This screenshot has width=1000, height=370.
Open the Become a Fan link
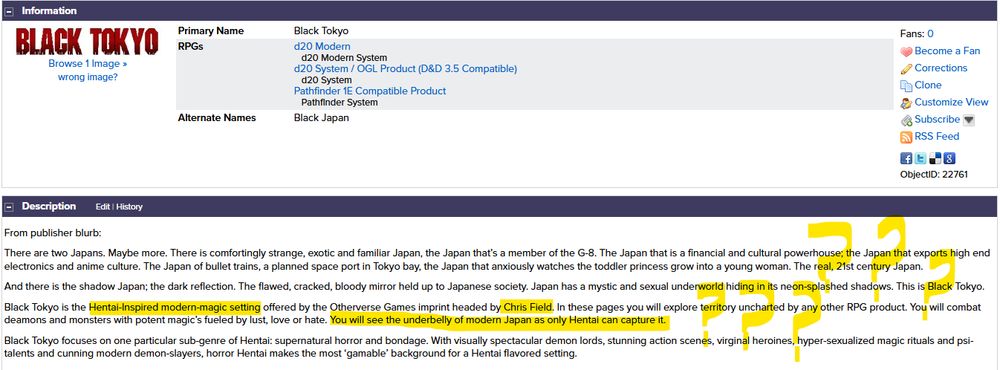coord(947,51)
